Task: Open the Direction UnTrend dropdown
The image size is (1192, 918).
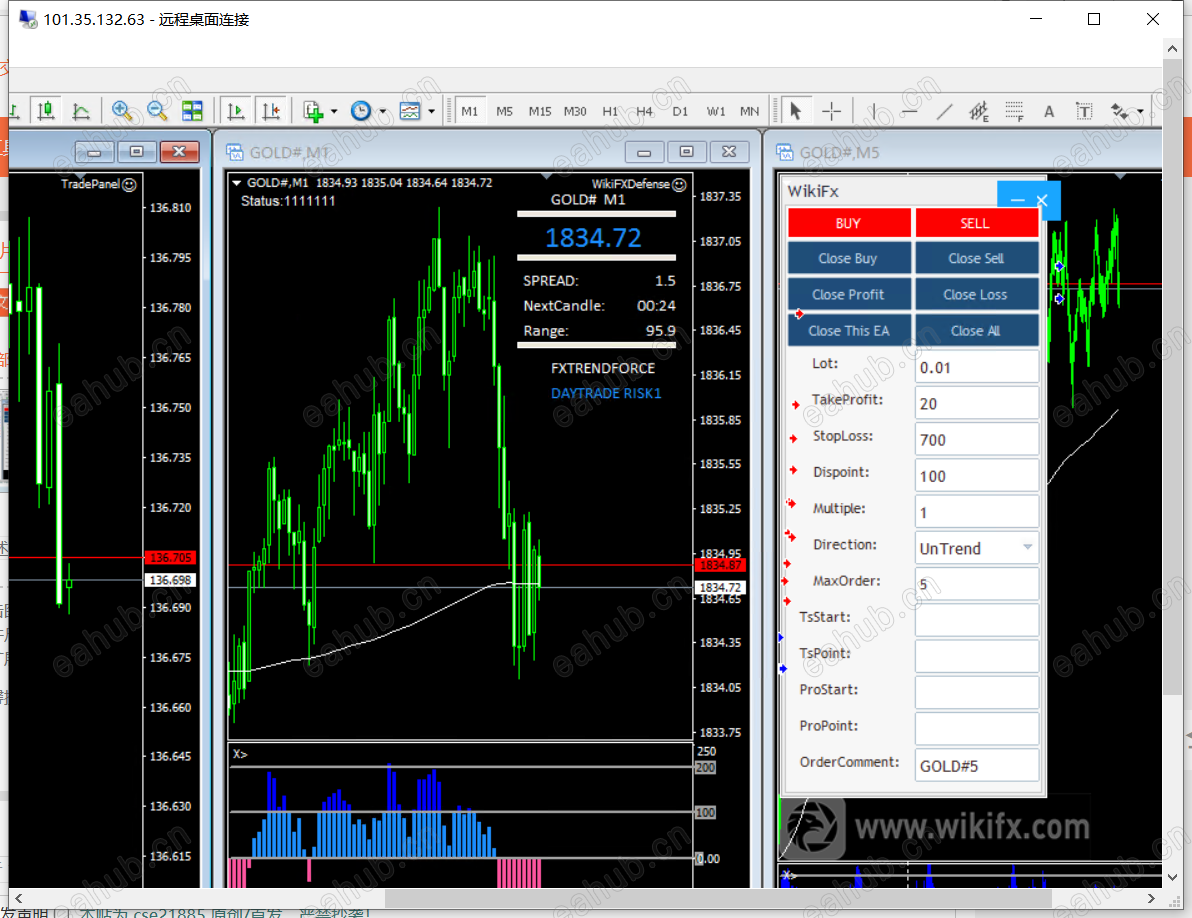Action: click(1028, 547)
